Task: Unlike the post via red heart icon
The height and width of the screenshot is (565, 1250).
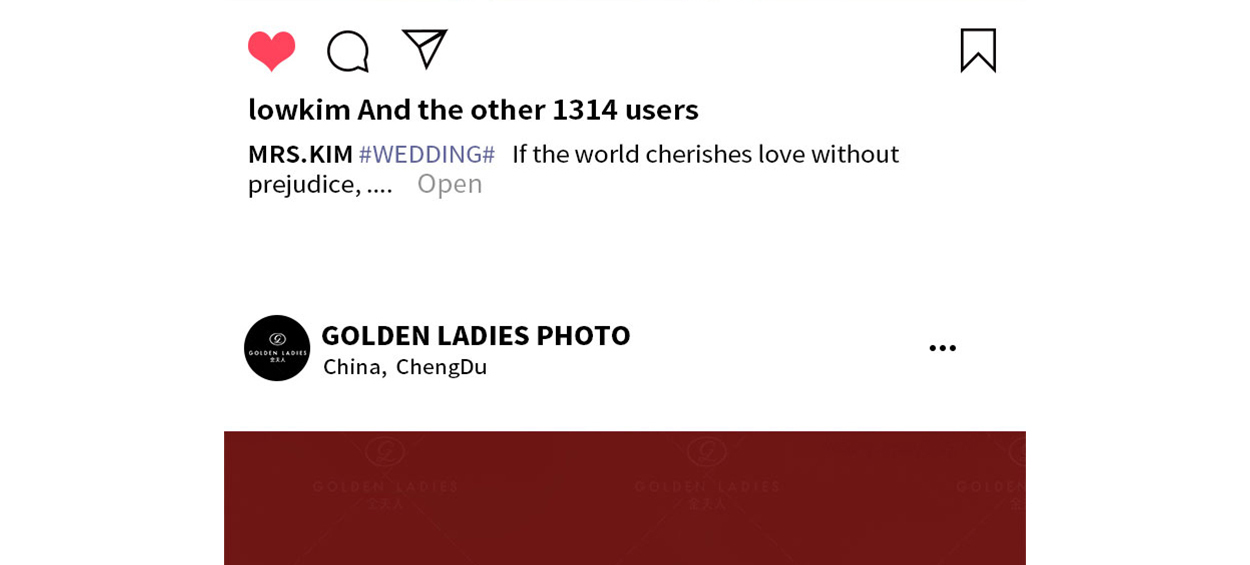Action: (x=271, y=51)
